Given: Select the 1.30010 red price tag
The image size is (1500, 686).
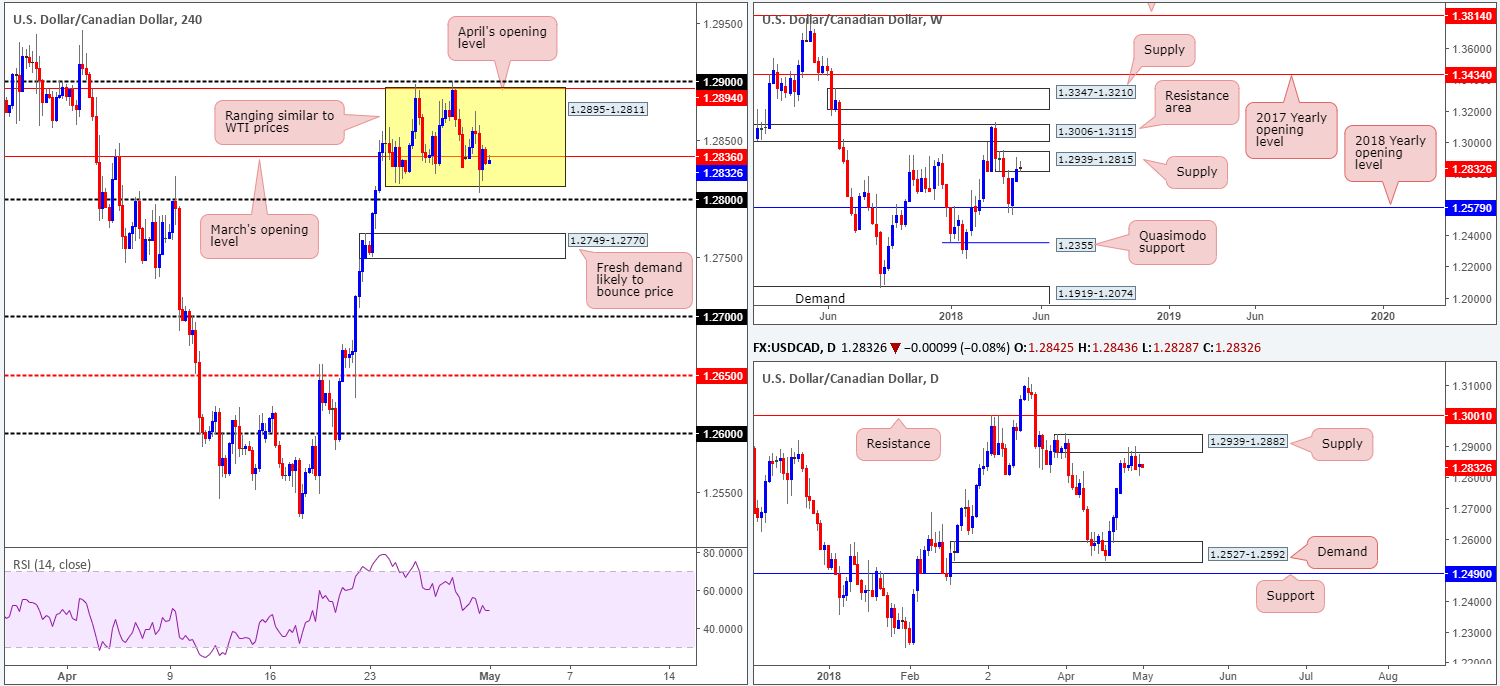Looking at the screenshot, I should click(x=1471, y=415).
